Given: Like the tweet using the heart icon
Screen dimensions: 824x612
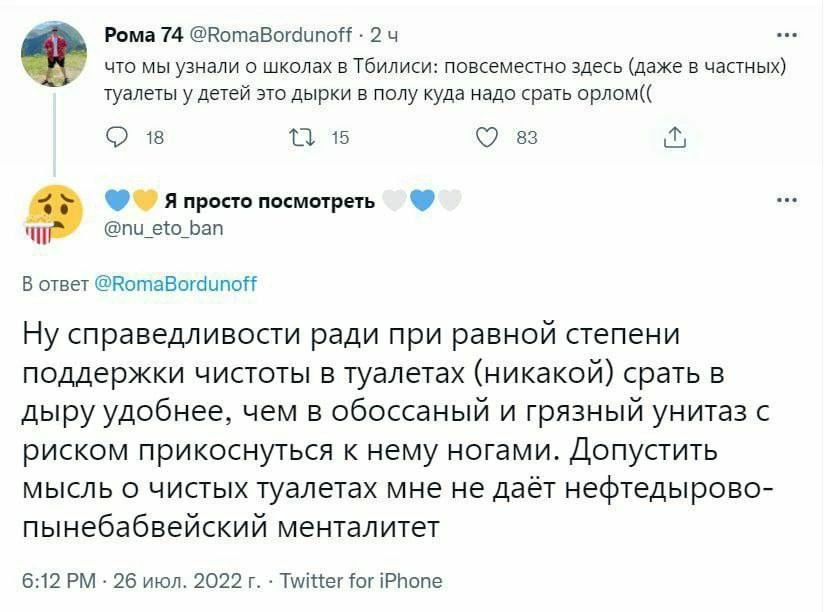Looking at the screenshot, I should (x=489, y=138).
